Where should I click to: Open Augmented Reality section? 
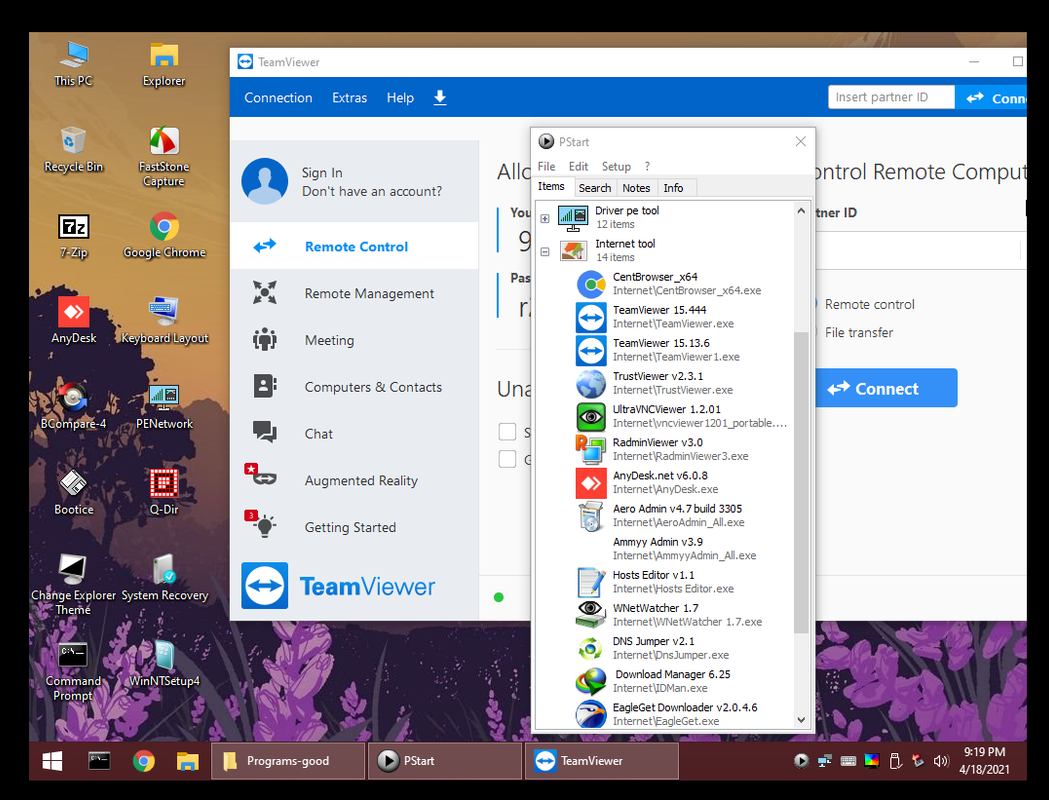point(355,480)
